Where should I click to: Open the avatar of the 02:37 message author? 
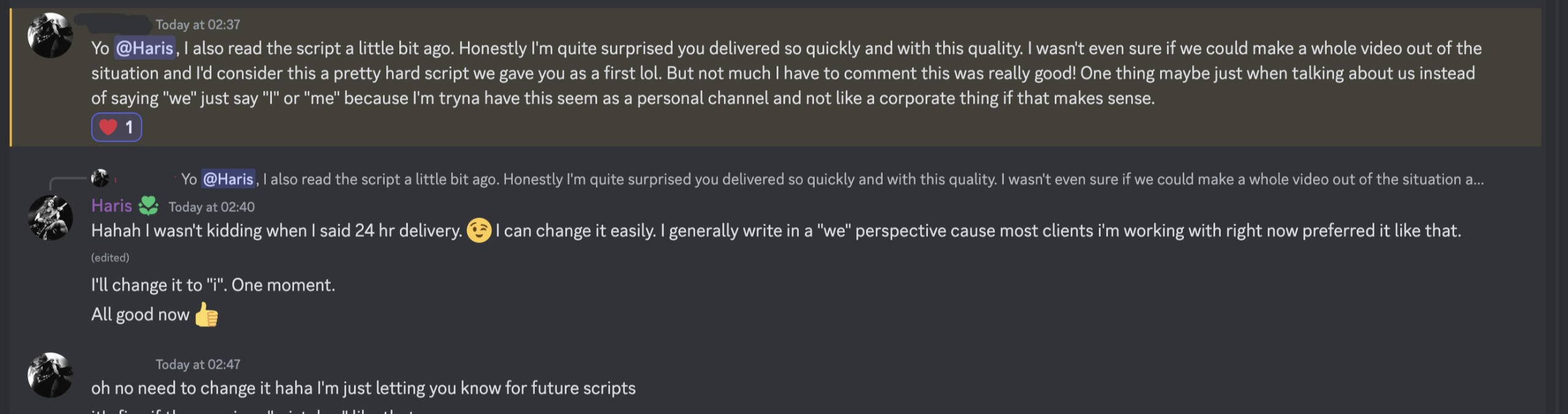[50, 36]
